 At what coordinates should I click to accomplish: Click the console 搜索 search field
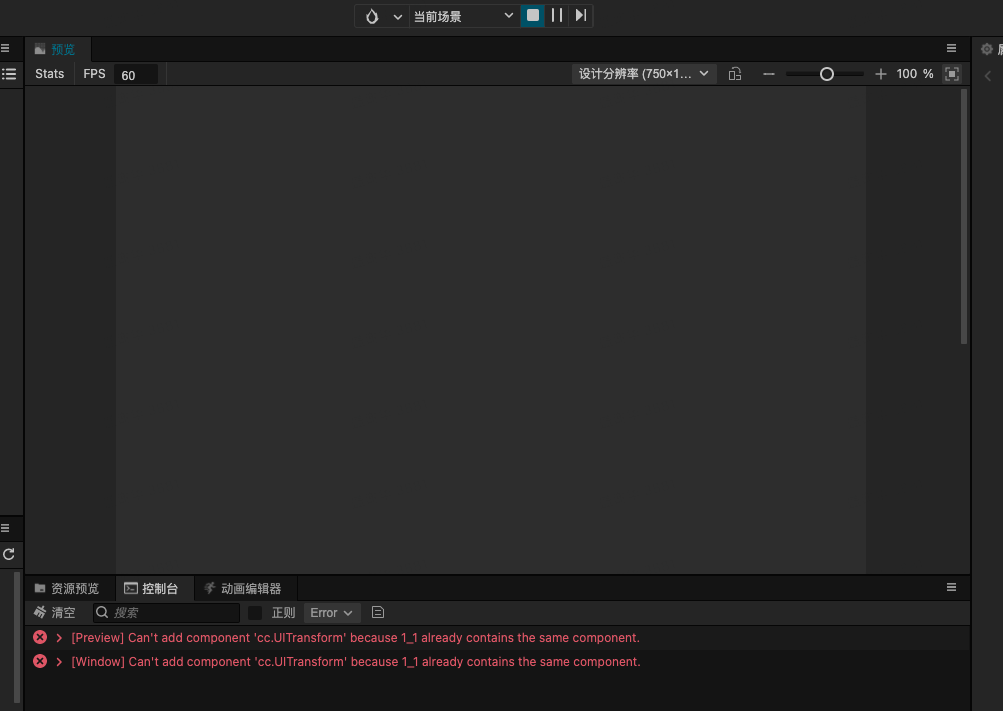pos(166,613)
